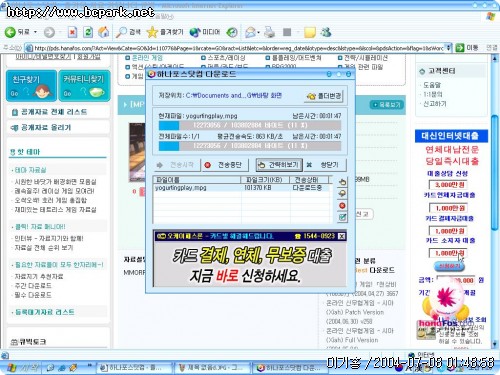Click the History icon in toolbar

coord(232,32)
